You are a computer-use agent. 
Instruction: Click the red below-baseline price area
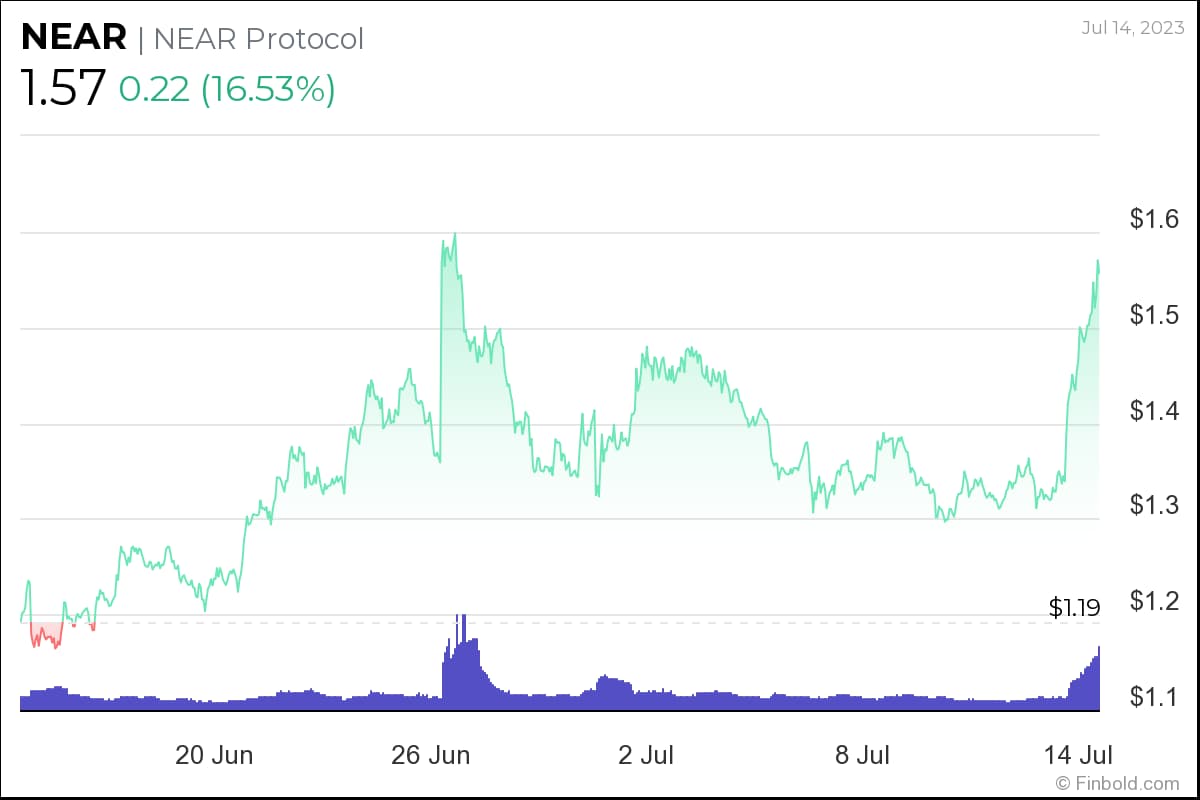tap(44, 634)
